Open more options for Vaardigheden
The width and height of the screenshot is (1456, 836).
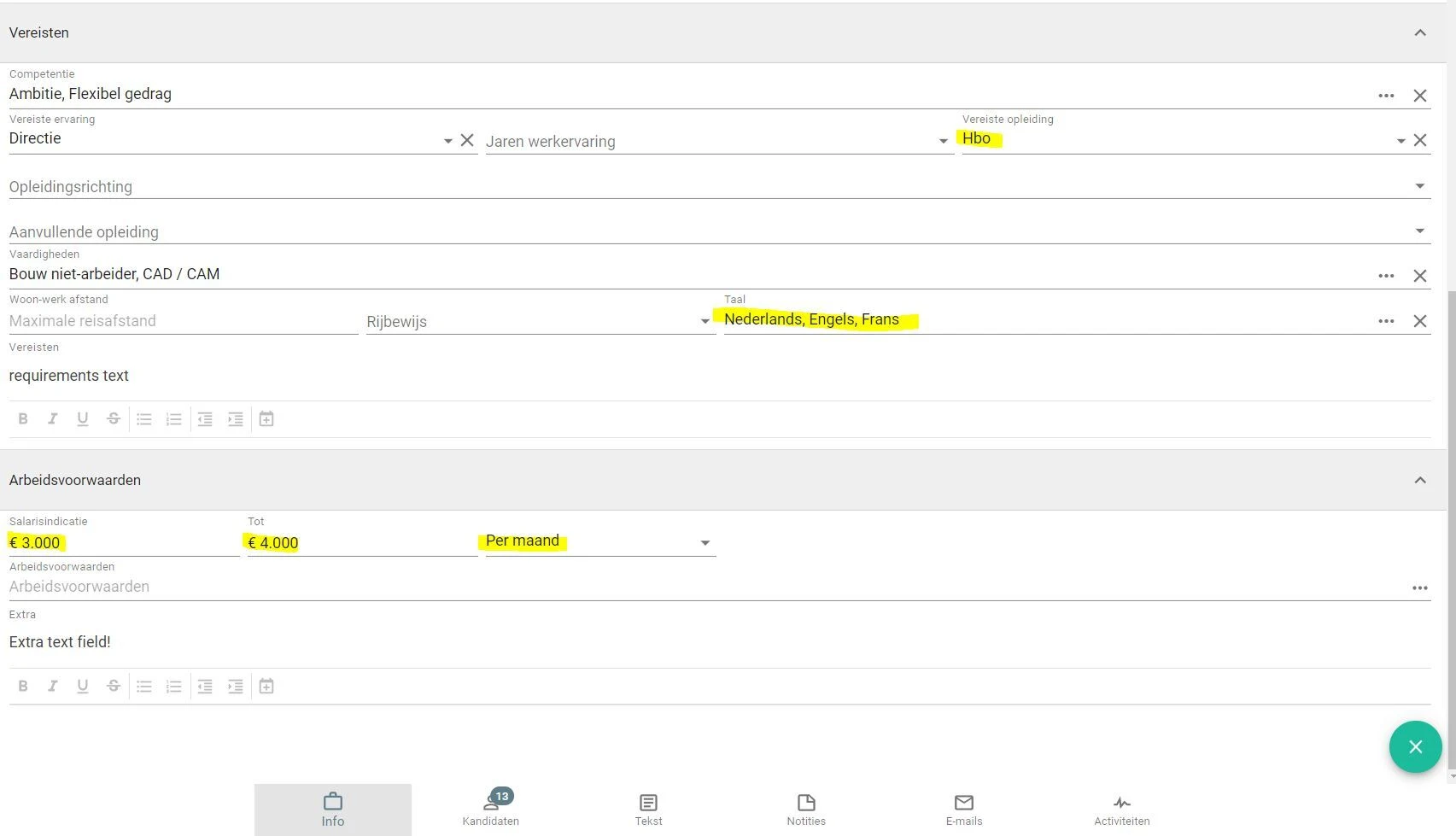coord(1386,276)
